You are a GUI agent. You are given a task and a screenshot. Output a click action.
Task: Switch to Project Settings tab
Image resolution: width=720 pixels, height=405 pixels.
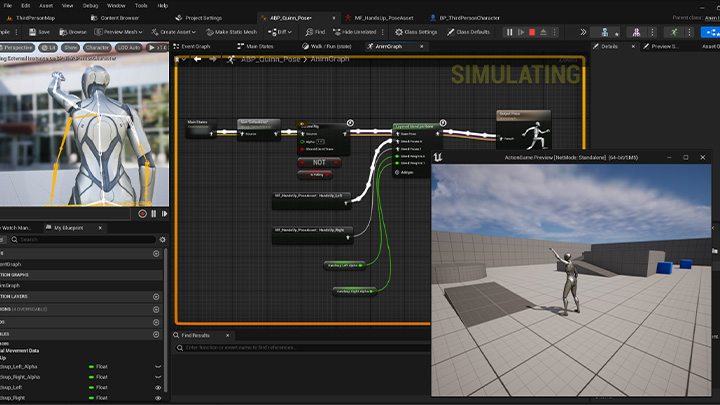[199, 18]
